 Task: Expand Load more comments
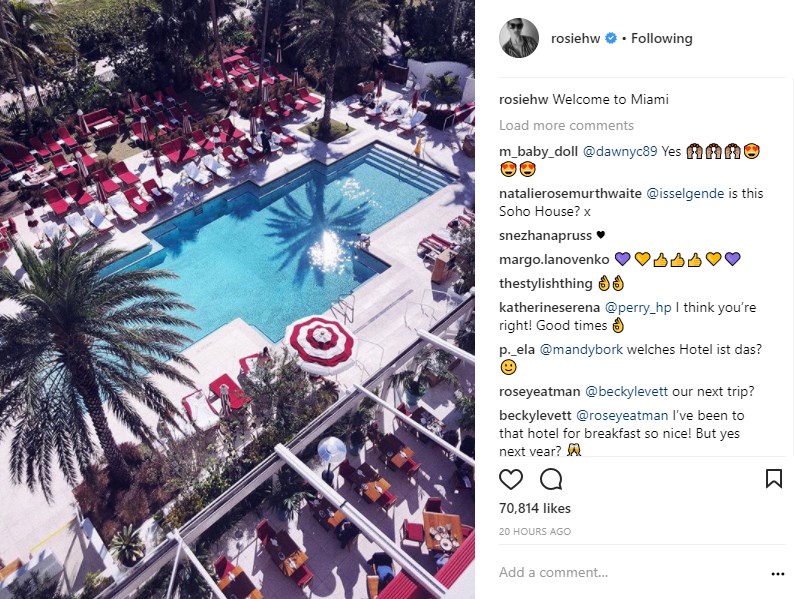pyautogui.click(x=566, y=126)
